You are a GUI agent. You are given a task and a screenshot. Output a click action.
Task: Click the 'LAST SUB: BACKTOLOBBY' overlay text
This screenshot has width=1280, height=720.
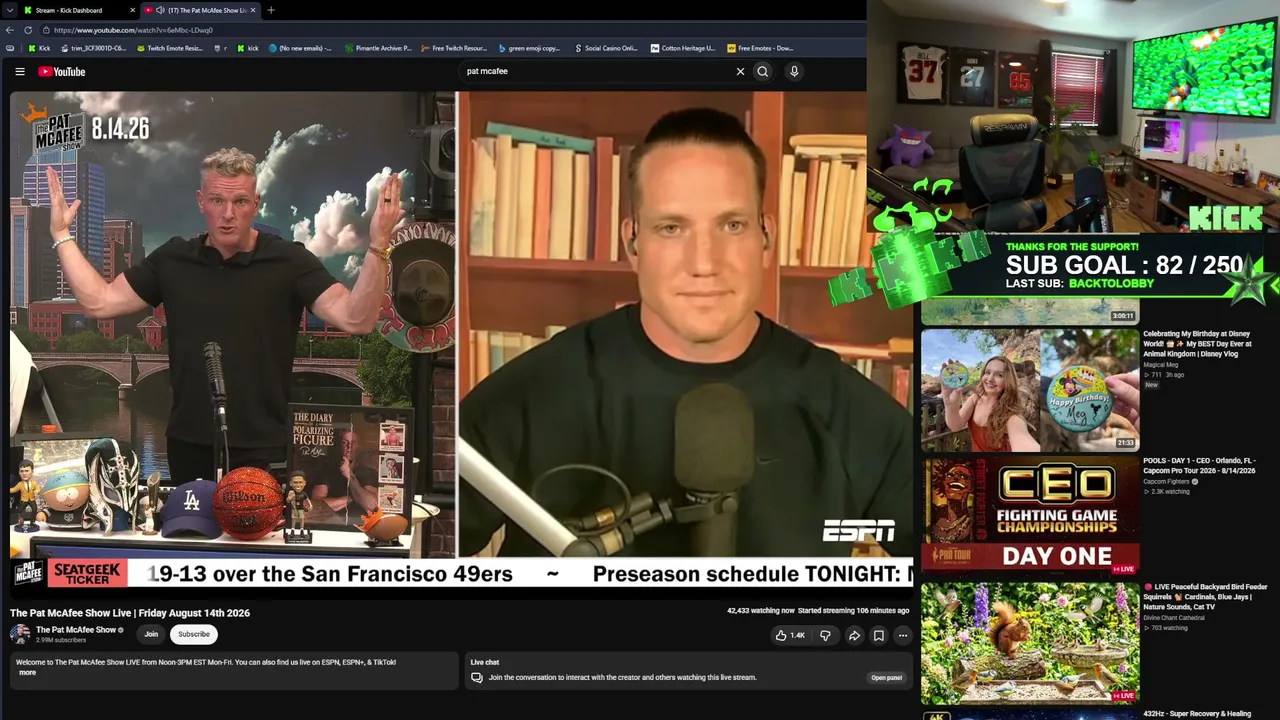pyautogui.click(x=1080, y=284)
